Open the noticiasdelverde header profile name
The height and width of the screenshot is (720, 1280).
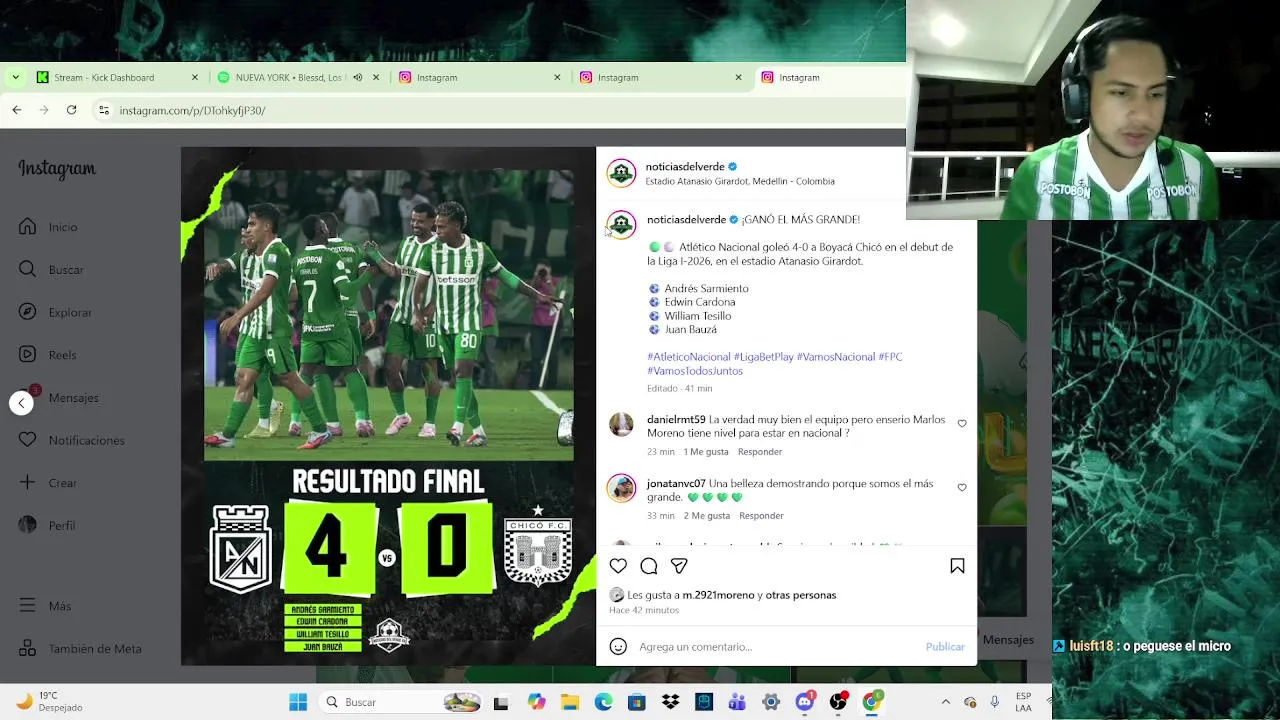coord(685,167)
